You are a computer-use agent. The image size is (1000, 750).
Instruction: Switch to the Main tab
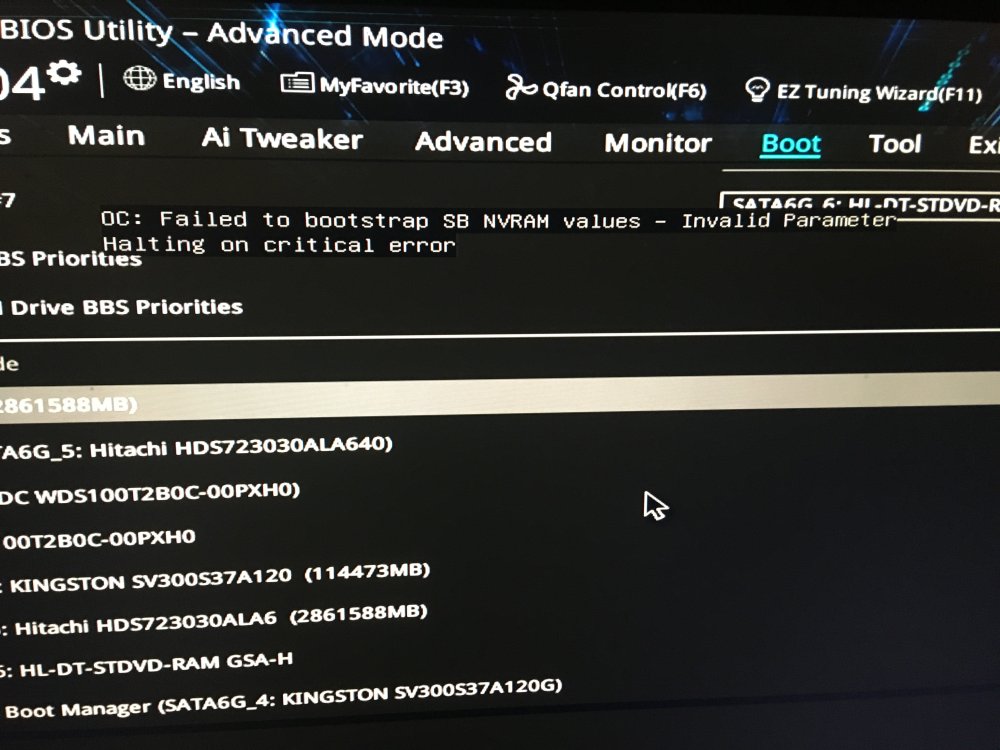pyautogui.click(x=107, y=136)
